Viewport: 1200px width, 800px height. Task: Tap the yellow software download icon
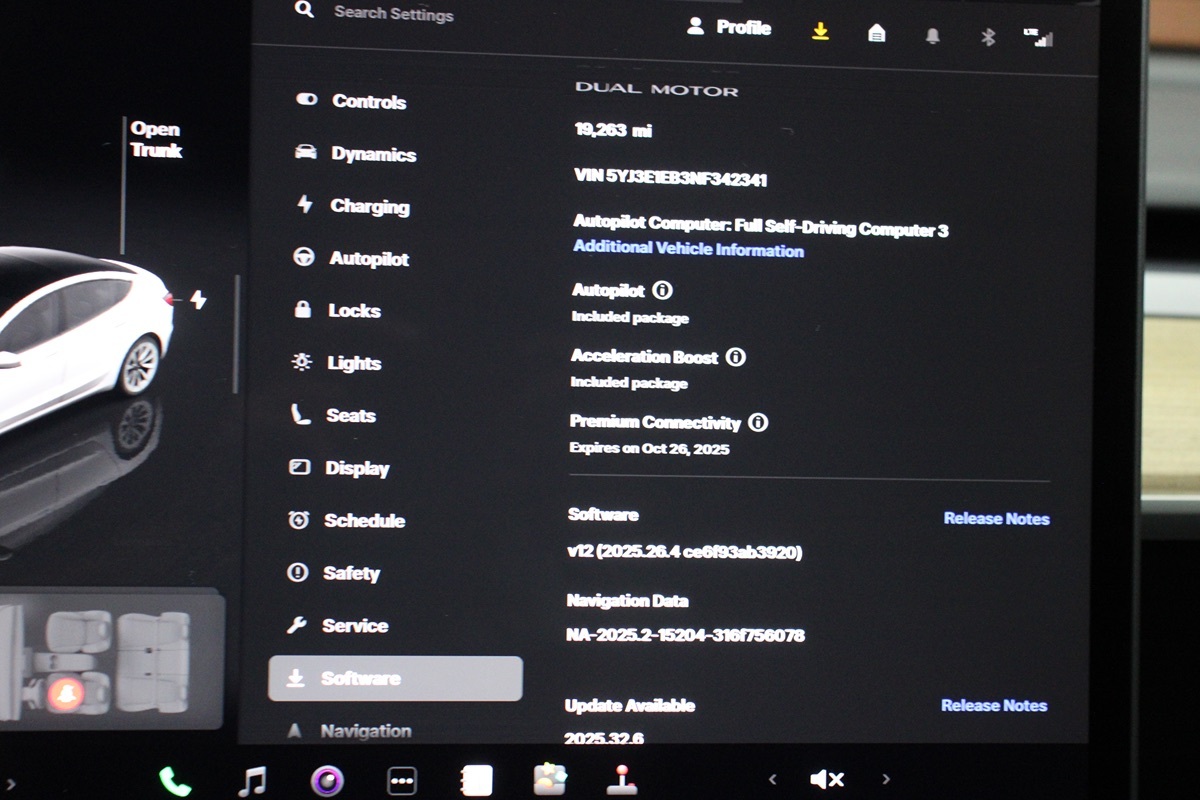click(x=820, y=32)
